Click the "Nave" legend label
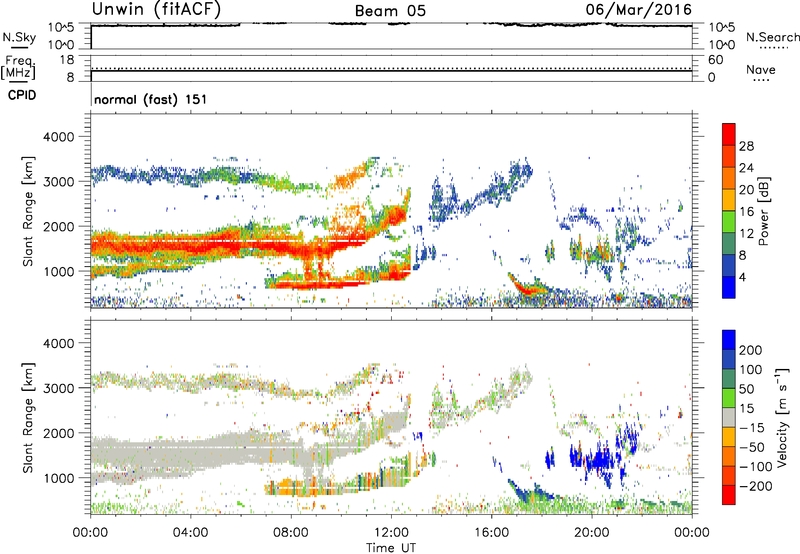Image resolution: width=800 pixels, height=554 pixels. (x=761, y=70)
